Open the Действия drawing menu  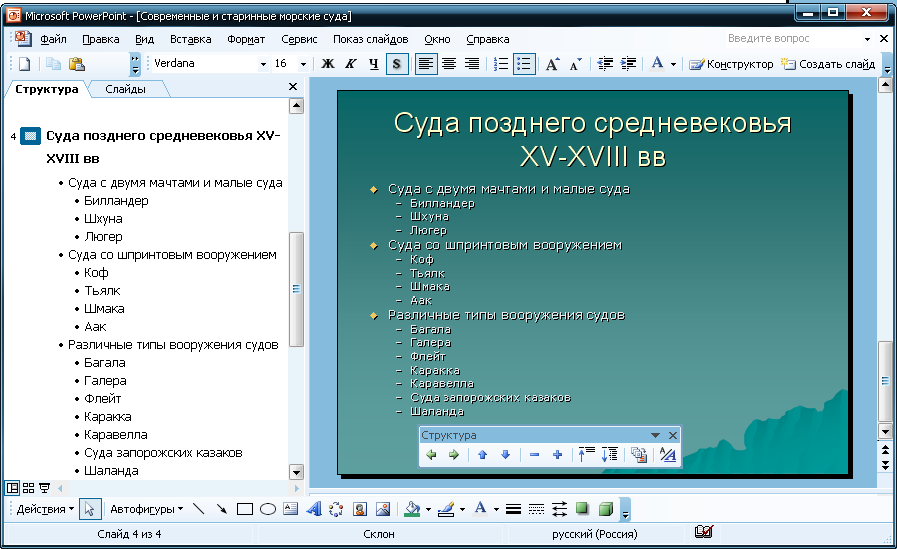pos(45,509)
